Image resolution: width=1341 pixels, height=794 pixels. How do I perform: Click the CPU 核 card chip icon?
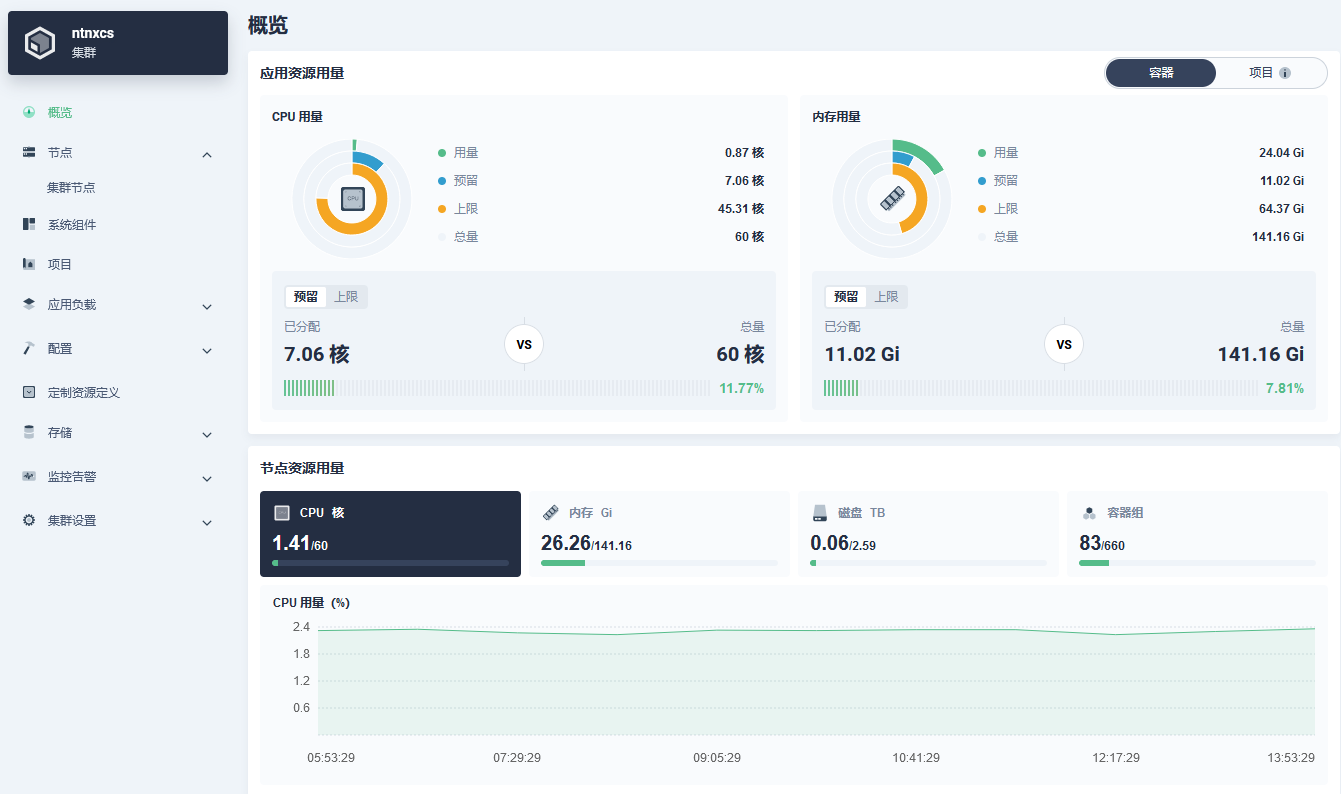(282, 512)
